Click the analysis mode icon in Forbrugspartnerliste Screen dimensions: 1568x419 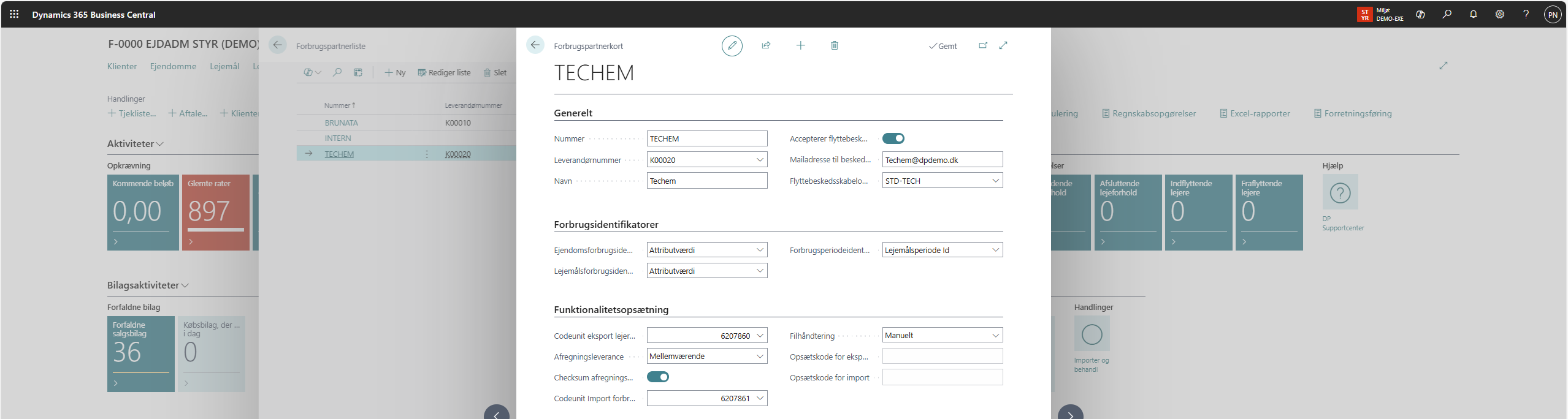click(x=358, y=72)
